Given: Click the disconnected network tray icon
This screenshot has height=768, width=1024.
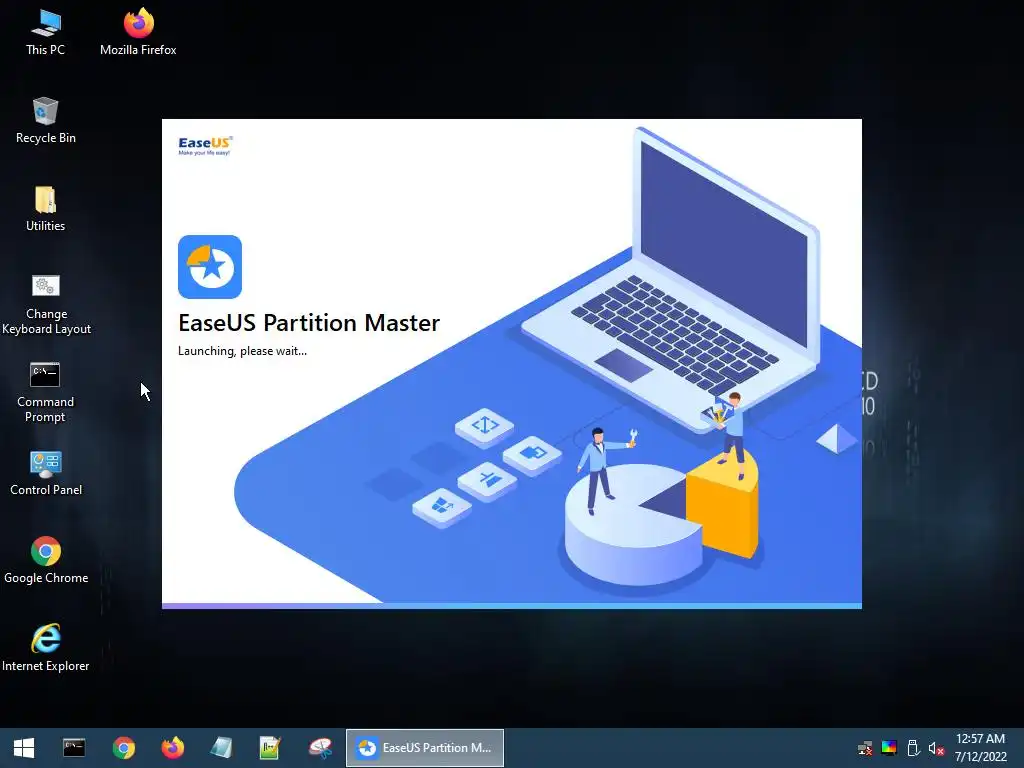Looking at the screenshot, I should [865, 748].
